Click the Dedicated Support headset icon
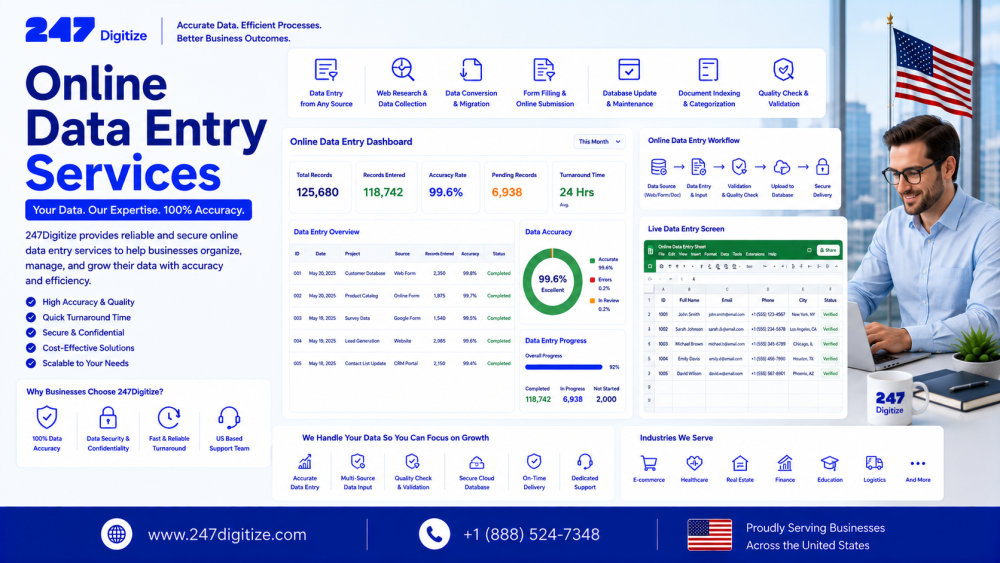This screenshot has height=563, width=1000. 585,461
